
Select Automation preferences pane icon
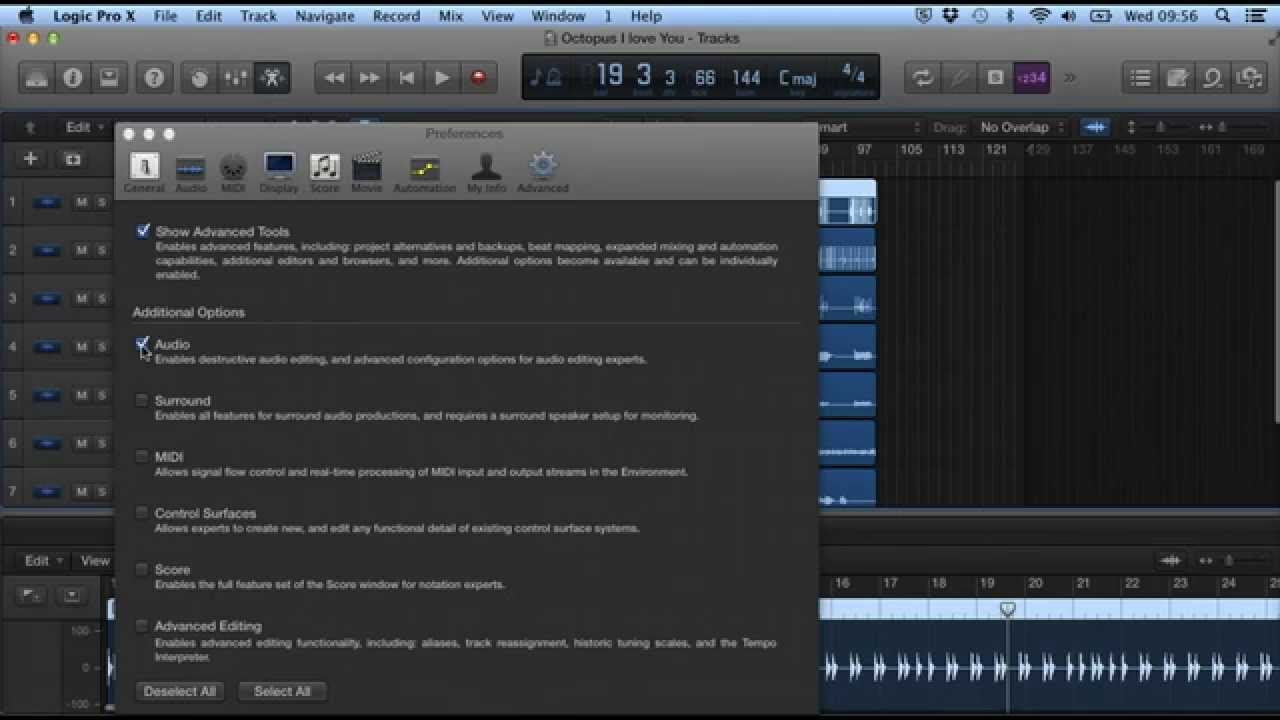click(x=424, y=172)
